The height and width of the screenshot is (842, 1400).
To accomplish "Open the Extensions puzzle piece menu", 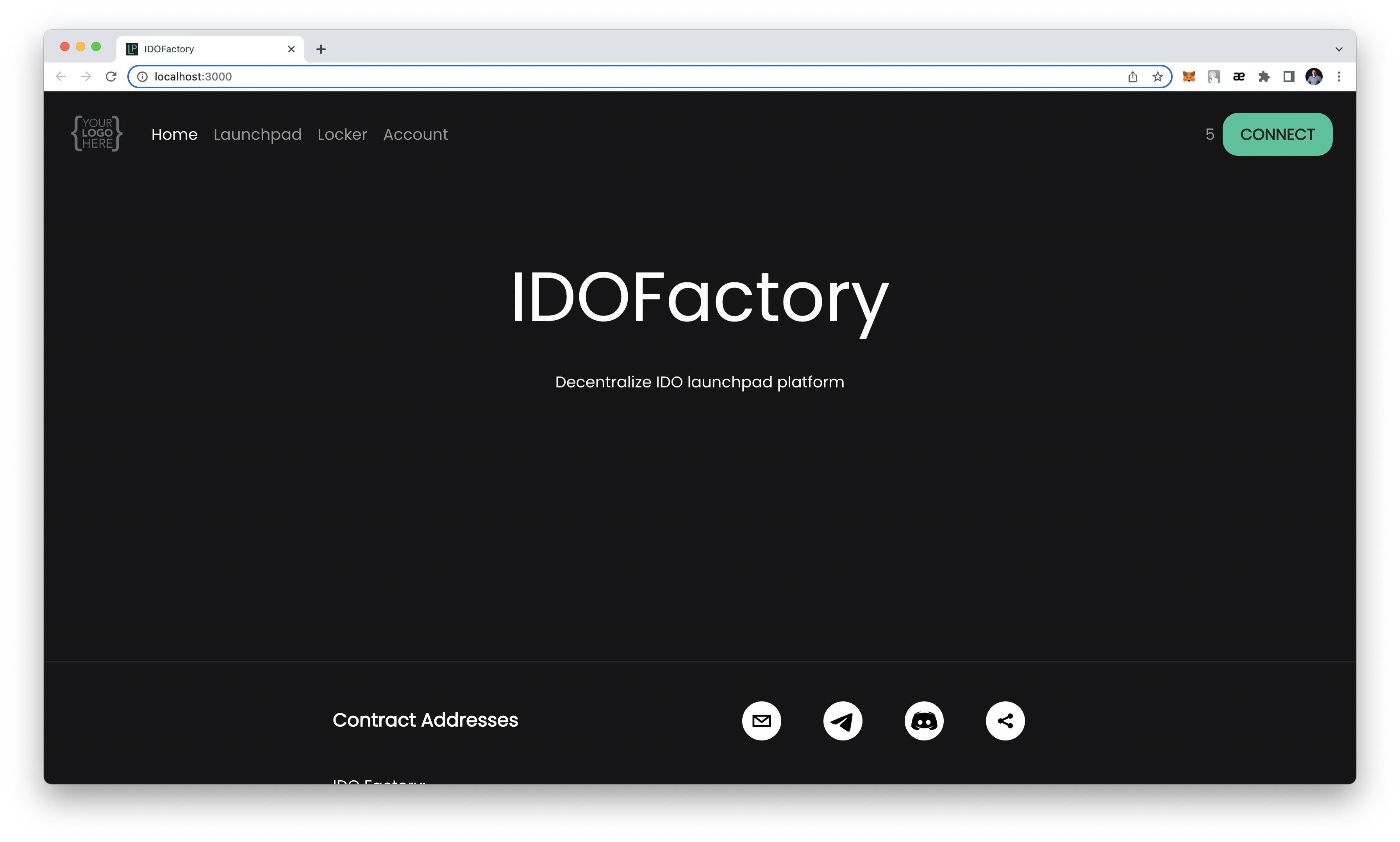I will [x=1263, y=77].
